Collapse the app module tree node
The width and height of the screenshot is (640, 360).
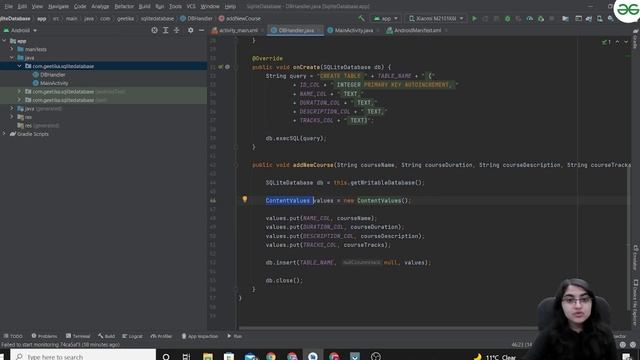coord(4,41)
